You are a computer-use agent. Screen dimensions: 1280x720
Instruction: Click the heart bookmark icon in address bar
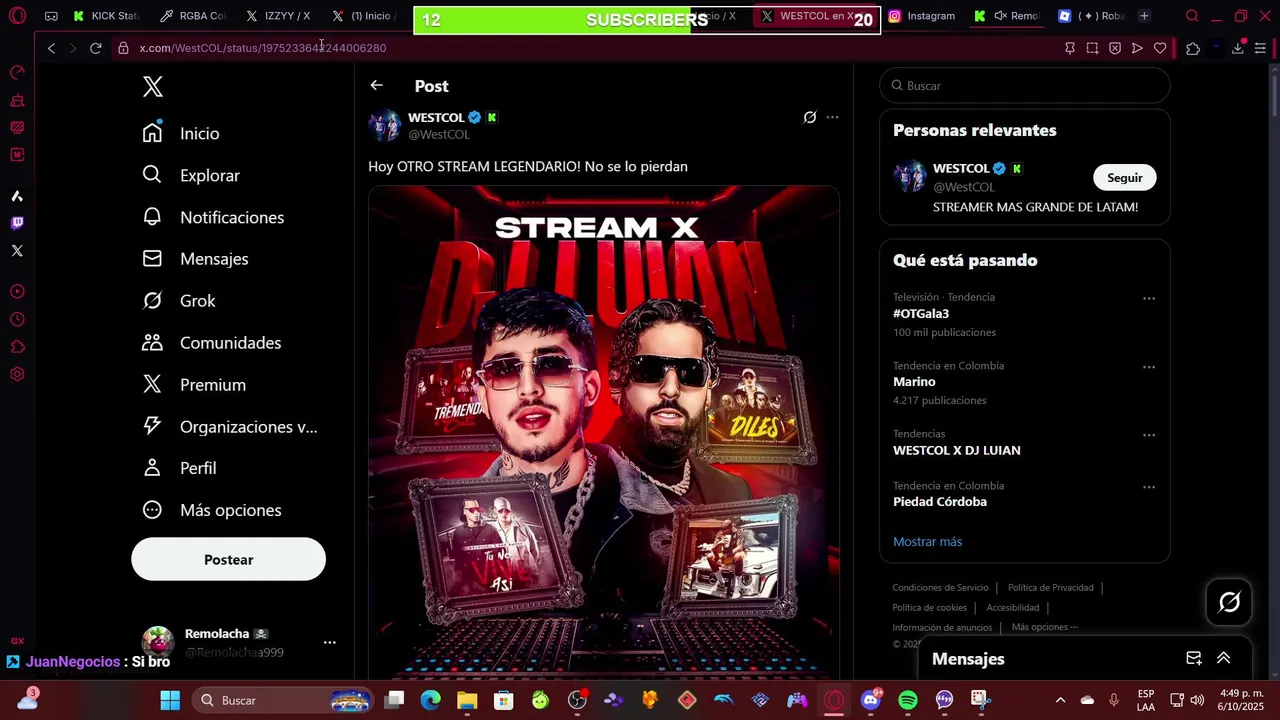pos(1160,48)
